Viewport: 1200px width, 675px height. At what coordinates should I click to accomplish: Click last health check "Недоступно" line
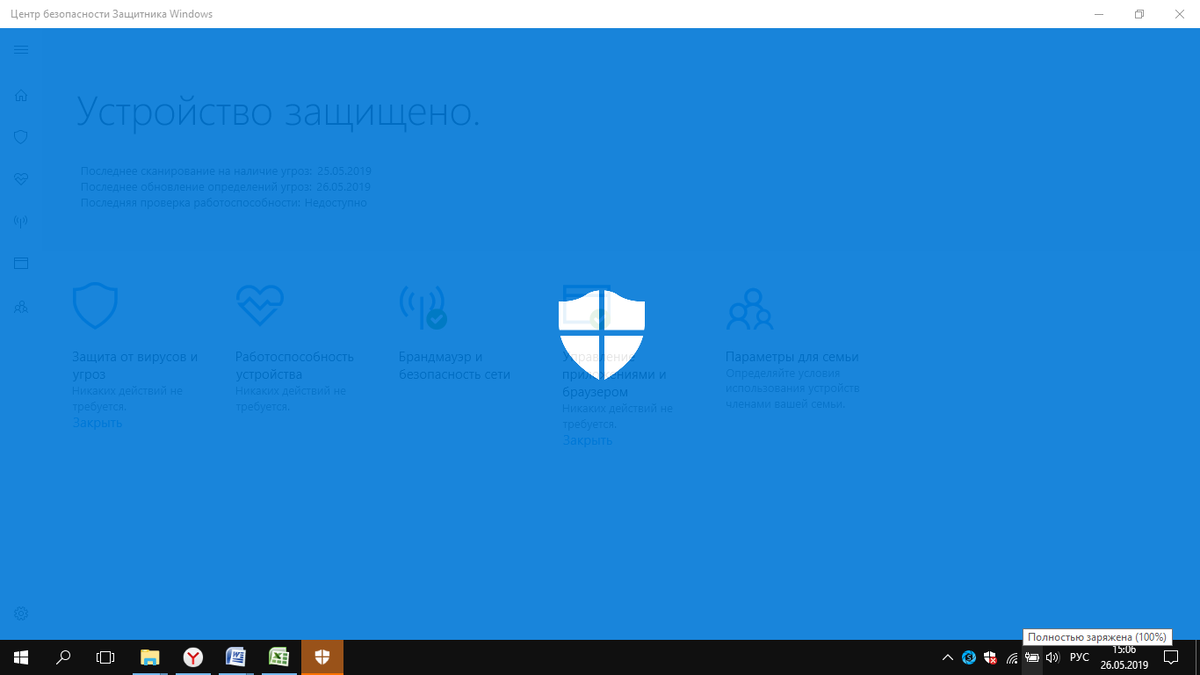click(224, 203)
